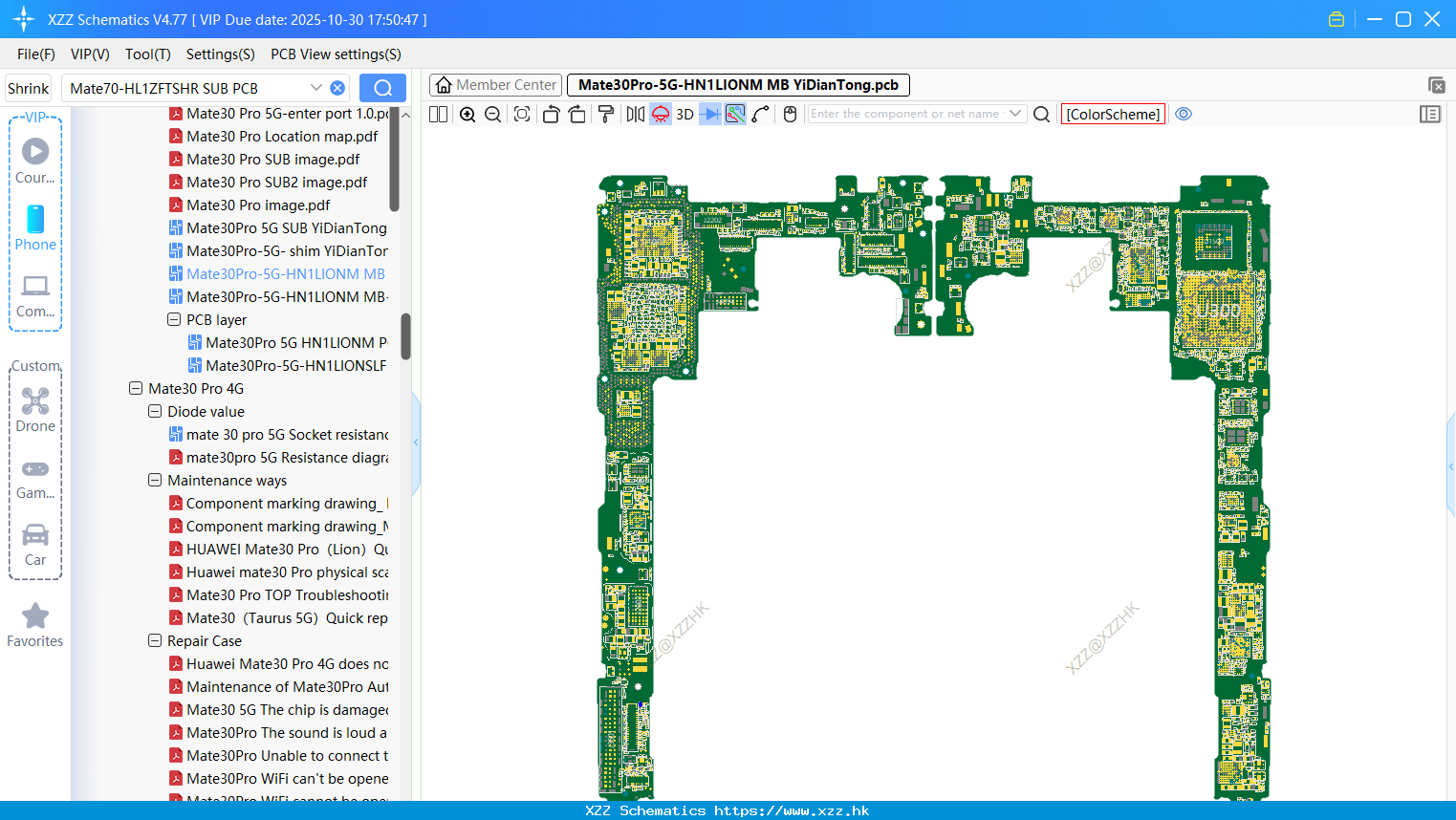Open the Settings menu
Screen dimensions: 1456x820
[x=221, y=54]
